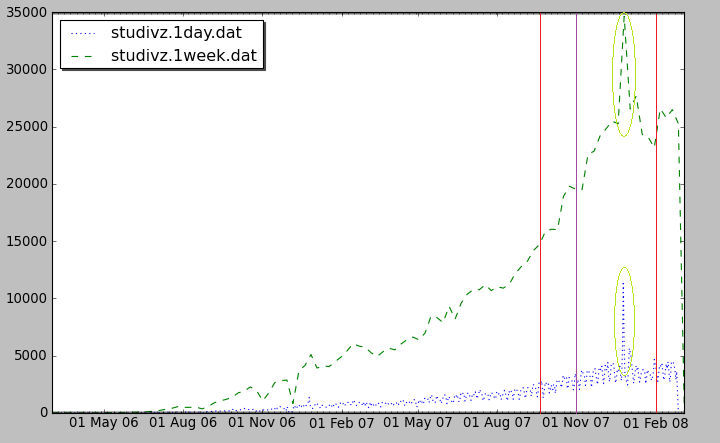
Task: Select the 01 Feb 07 x-axis label
Action: (342, 423)
